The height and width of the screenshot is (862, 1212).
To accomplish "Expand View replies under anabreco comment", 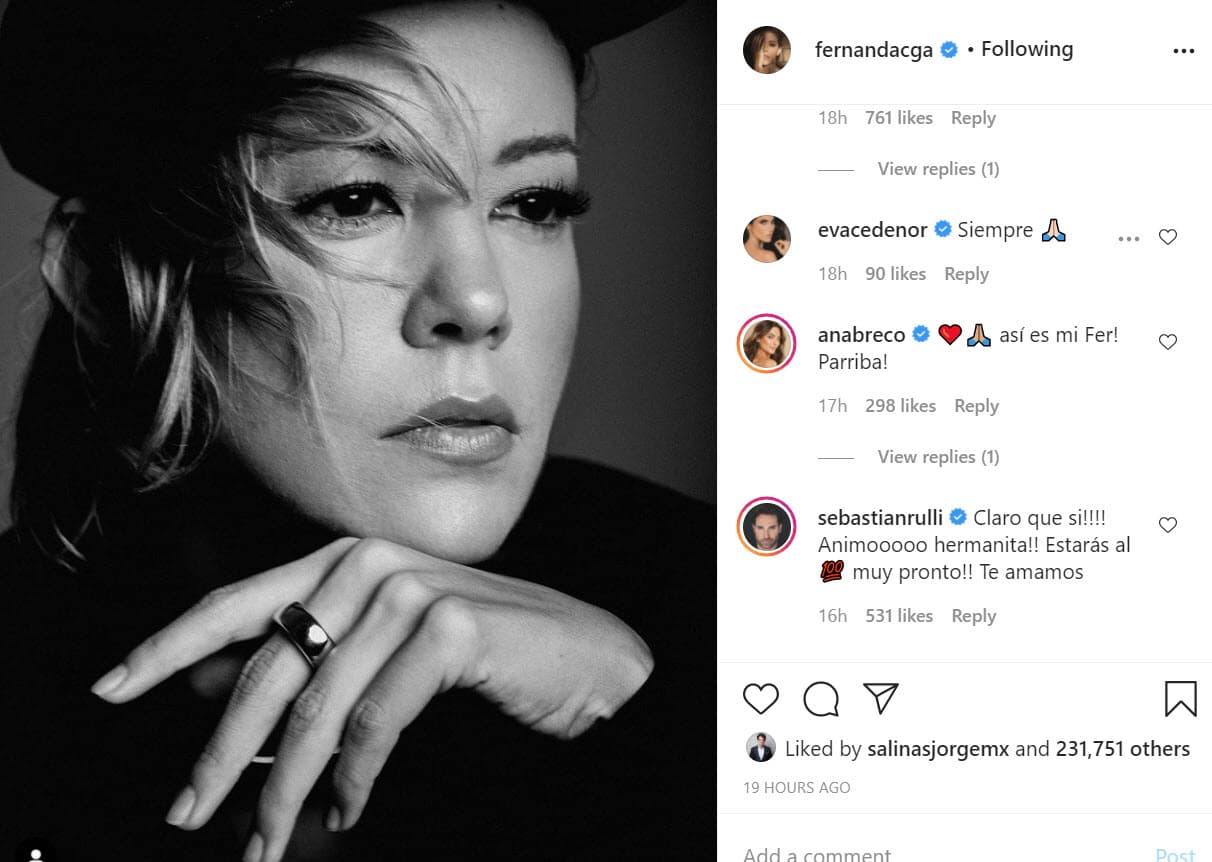I will 938,457.
